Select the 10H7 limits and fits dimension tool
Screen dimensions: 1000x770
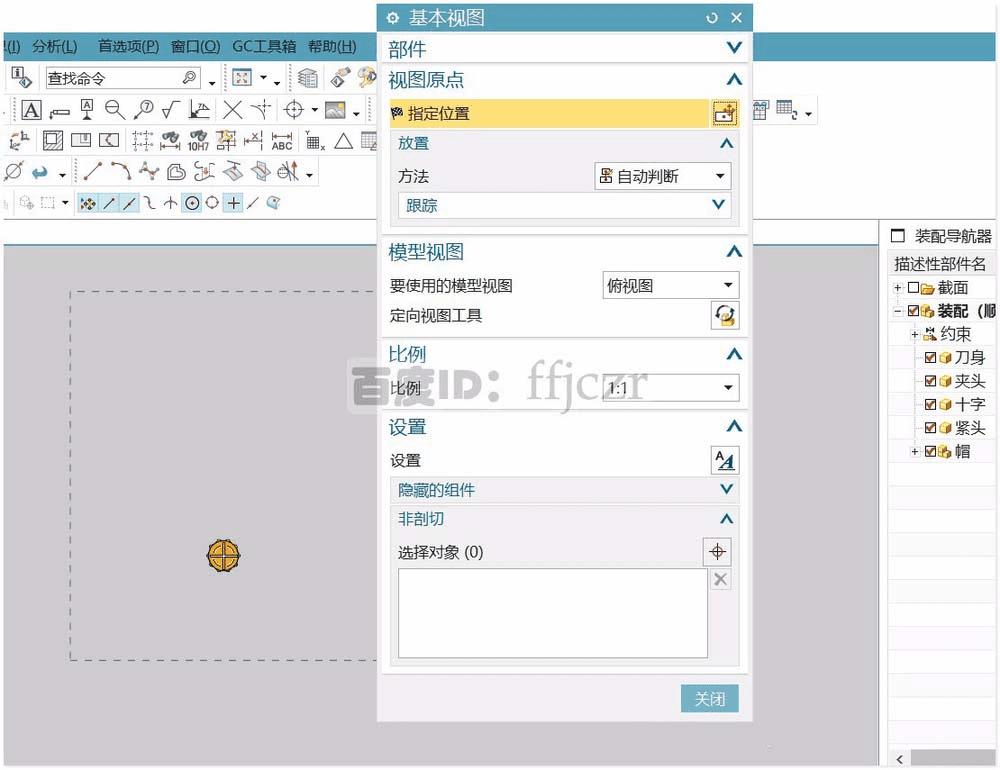tap(198, 142)
